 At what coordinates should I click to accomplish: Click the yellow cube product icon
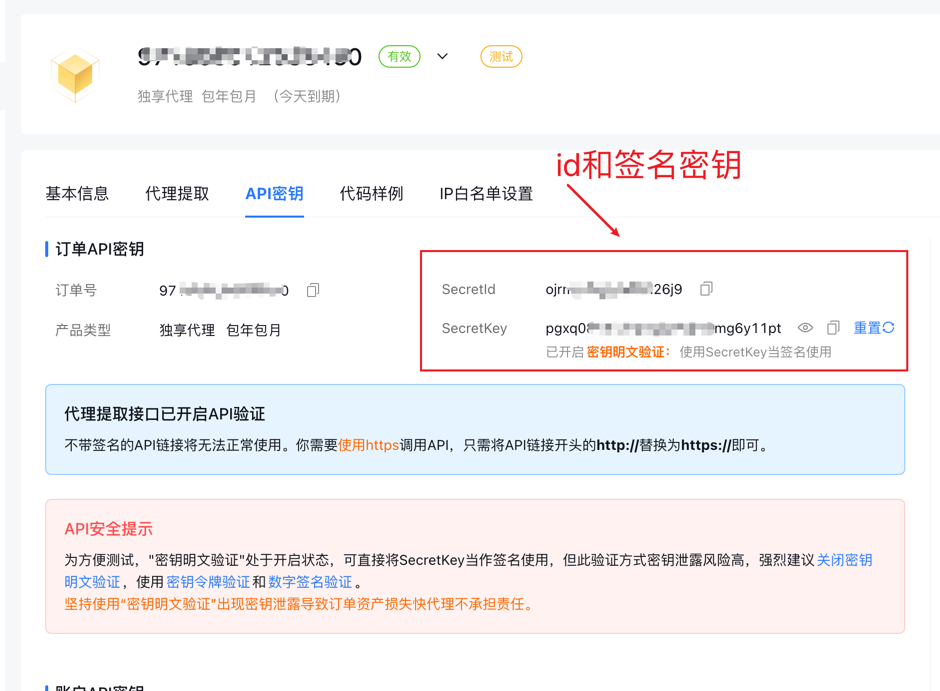(x=76, y=75)
